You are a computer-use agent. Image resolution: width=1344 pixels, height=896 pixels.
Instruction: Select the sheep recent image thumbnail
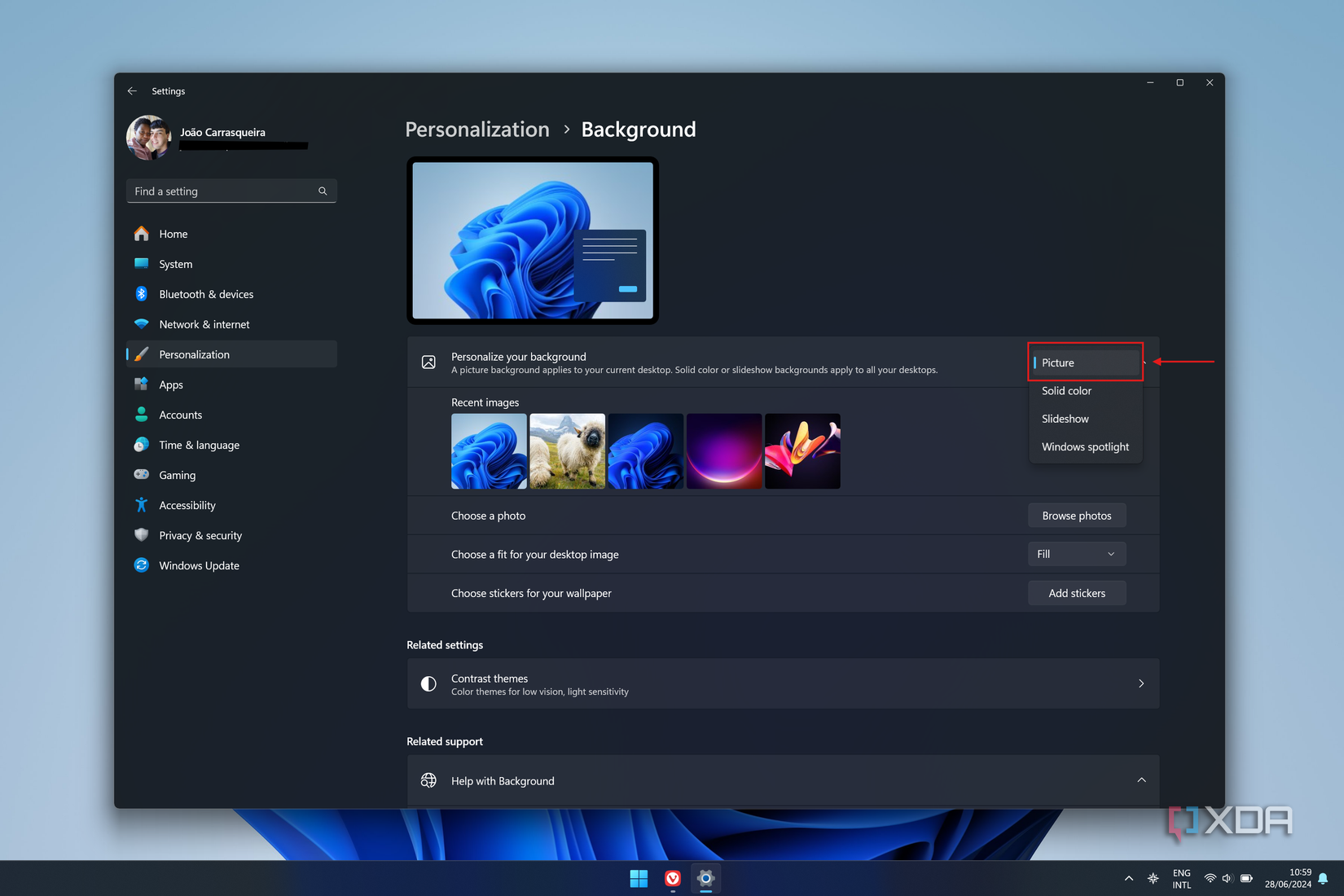click(x=568, y=451)
